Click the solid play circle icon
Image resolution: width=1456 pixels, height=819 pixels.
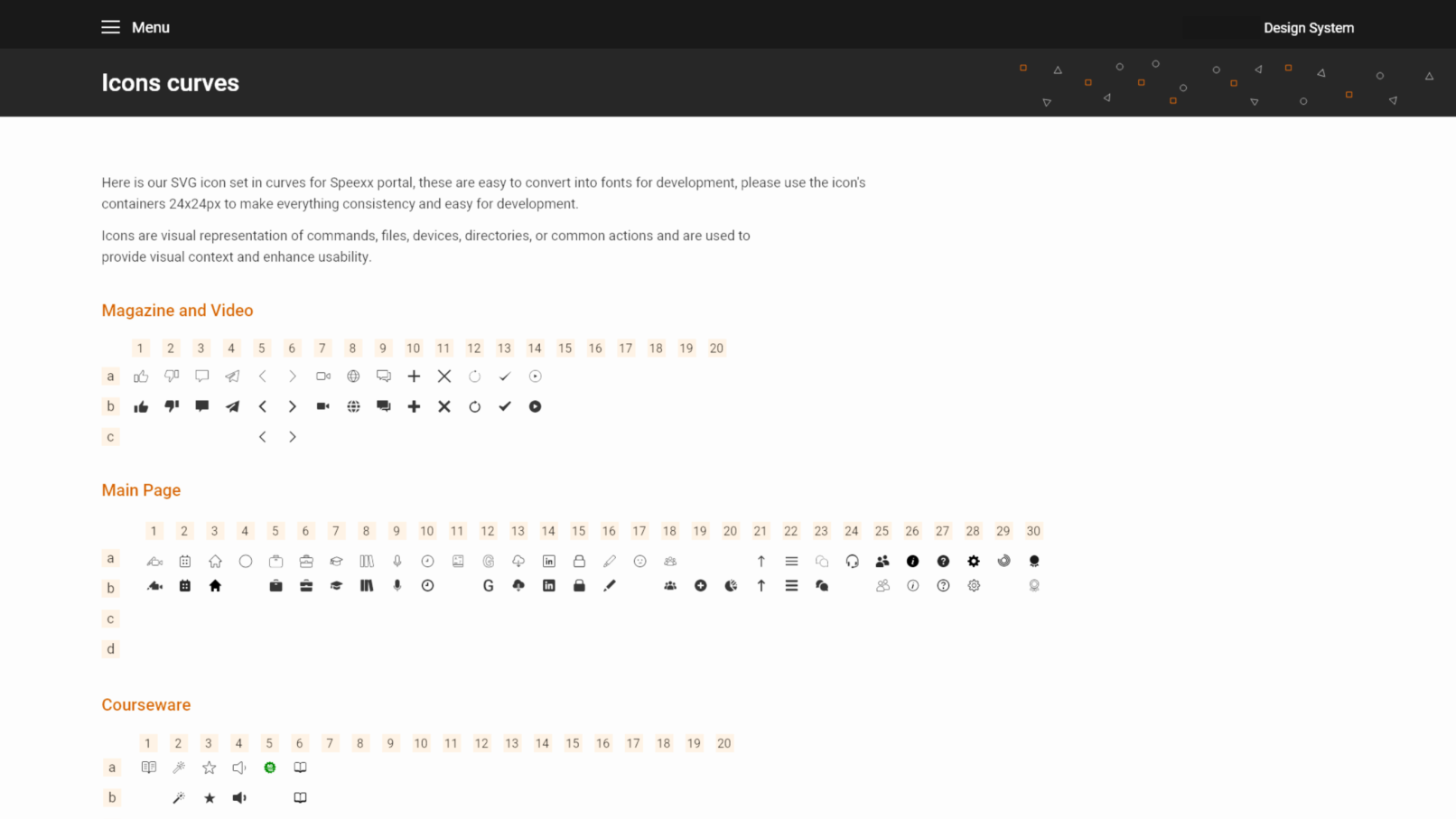click(535, 407)
